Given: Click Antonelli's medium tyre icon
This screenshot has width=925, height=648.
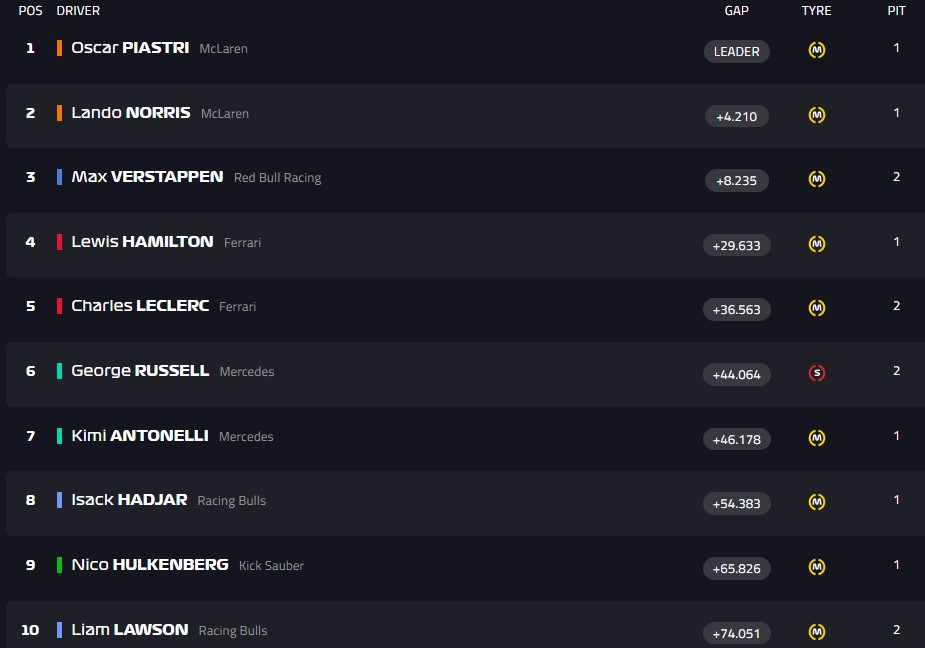Looking at the screenshot, I should pos(817,438).
